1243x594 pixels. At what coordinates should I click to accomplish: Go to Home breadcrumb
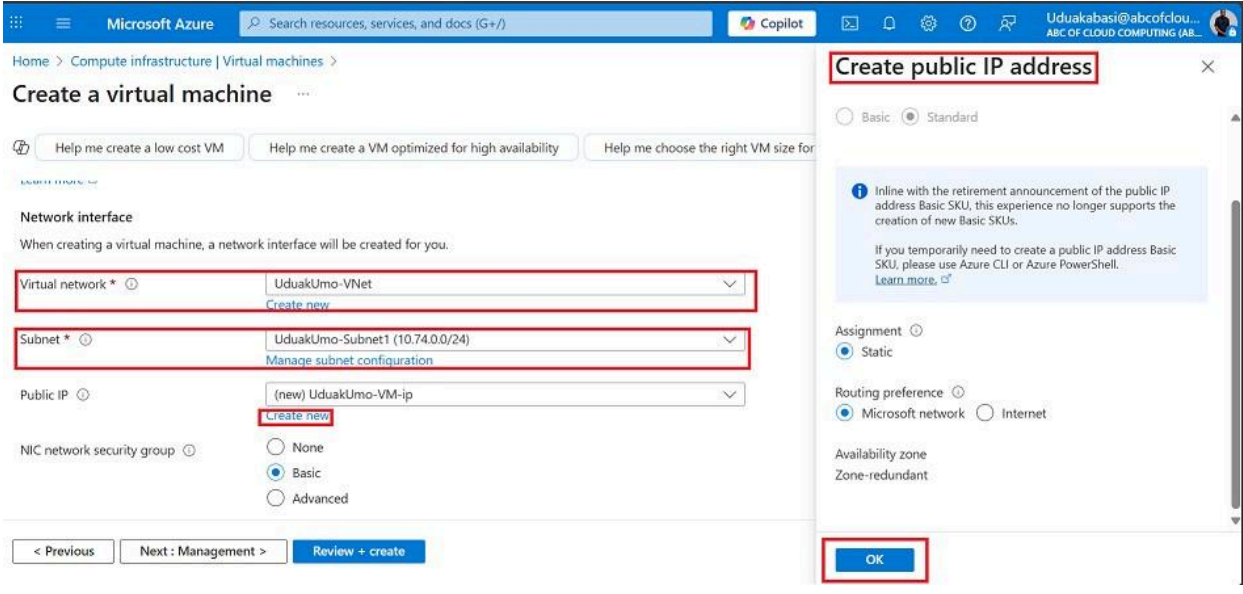click(x=28, y=61)
